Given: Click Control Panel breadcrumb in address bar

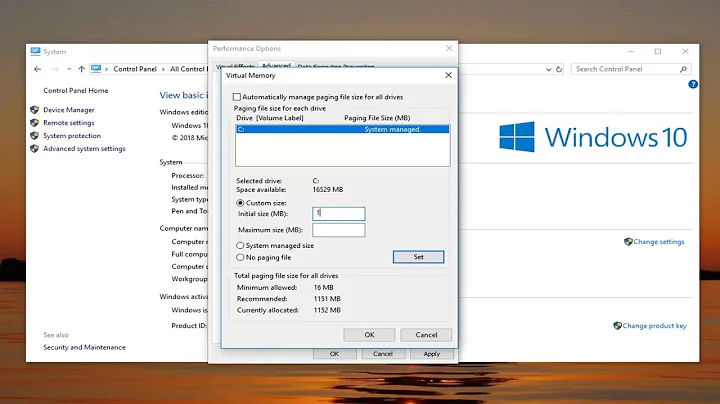Looking at the screenshot, I should (135, 69).
